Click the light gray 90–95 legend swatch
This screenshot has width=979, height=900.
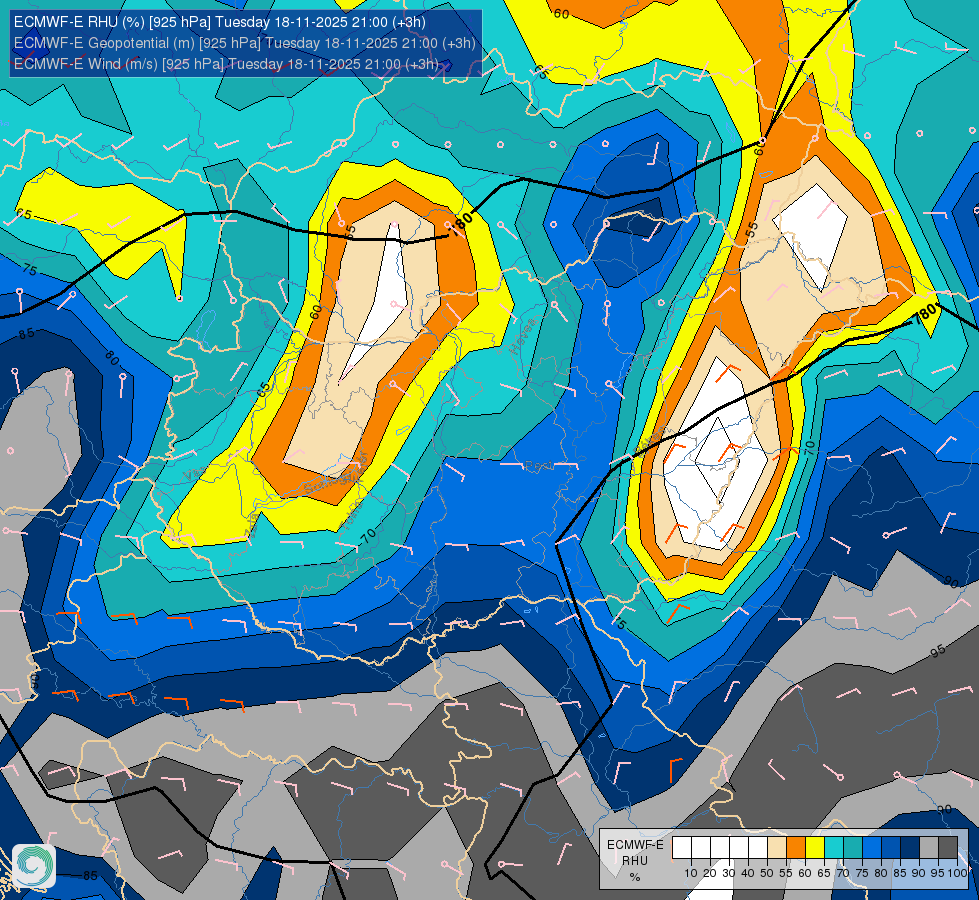click(929, 847)
